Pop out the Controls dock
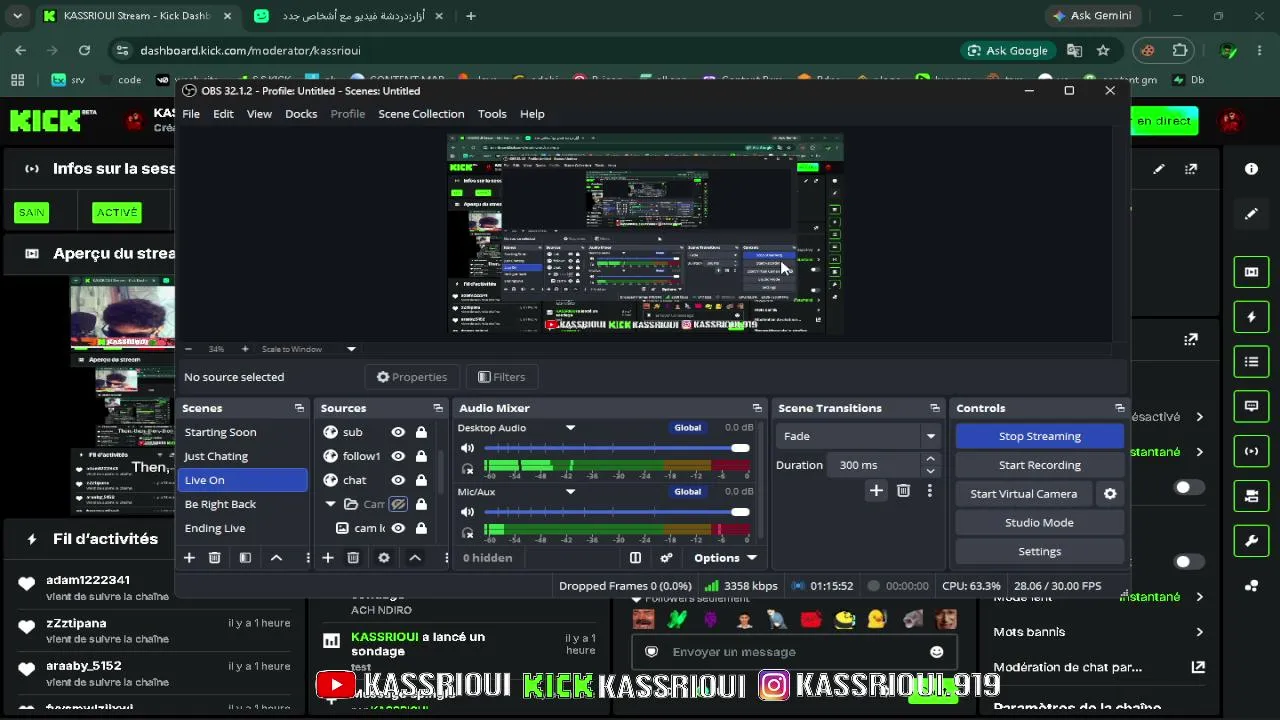 [x=1120, y=408]
